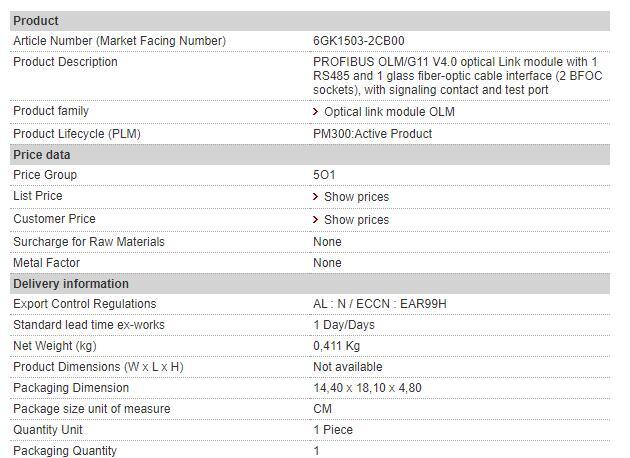This screenshot has width=630, height=458.
Task: Click the Quantity Unit value 1 Piece
Action: tap(333, 430)
